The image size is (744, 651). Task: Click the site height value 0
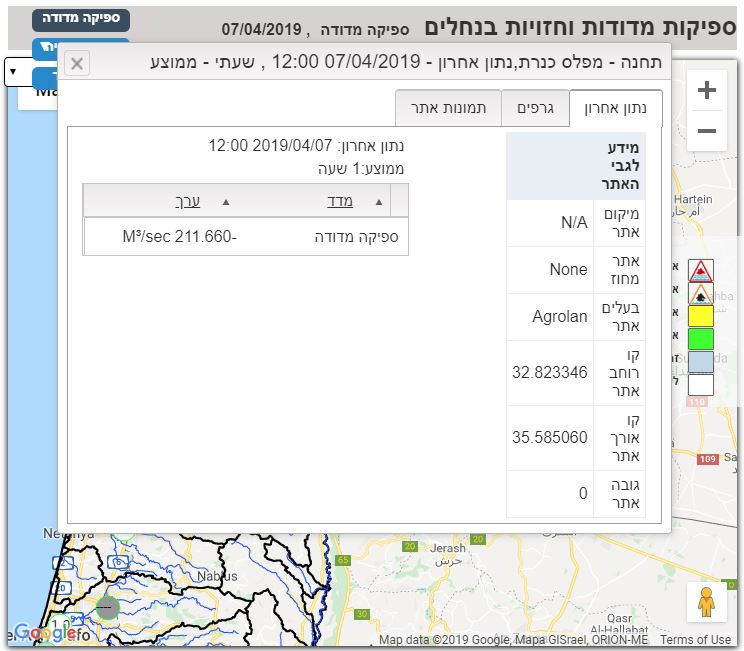583,493
